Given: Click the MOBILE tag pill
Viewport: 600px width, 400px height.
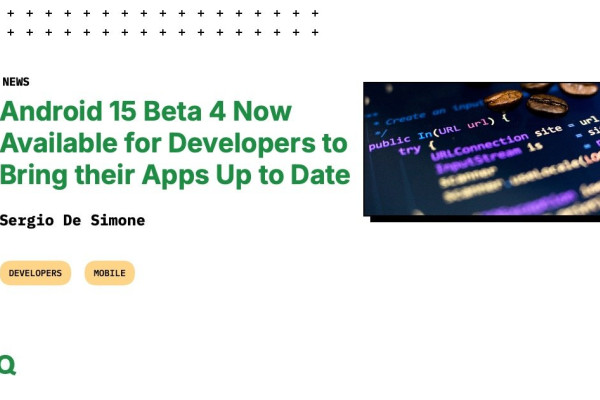Looking at the screenshot, I should 109,273.
